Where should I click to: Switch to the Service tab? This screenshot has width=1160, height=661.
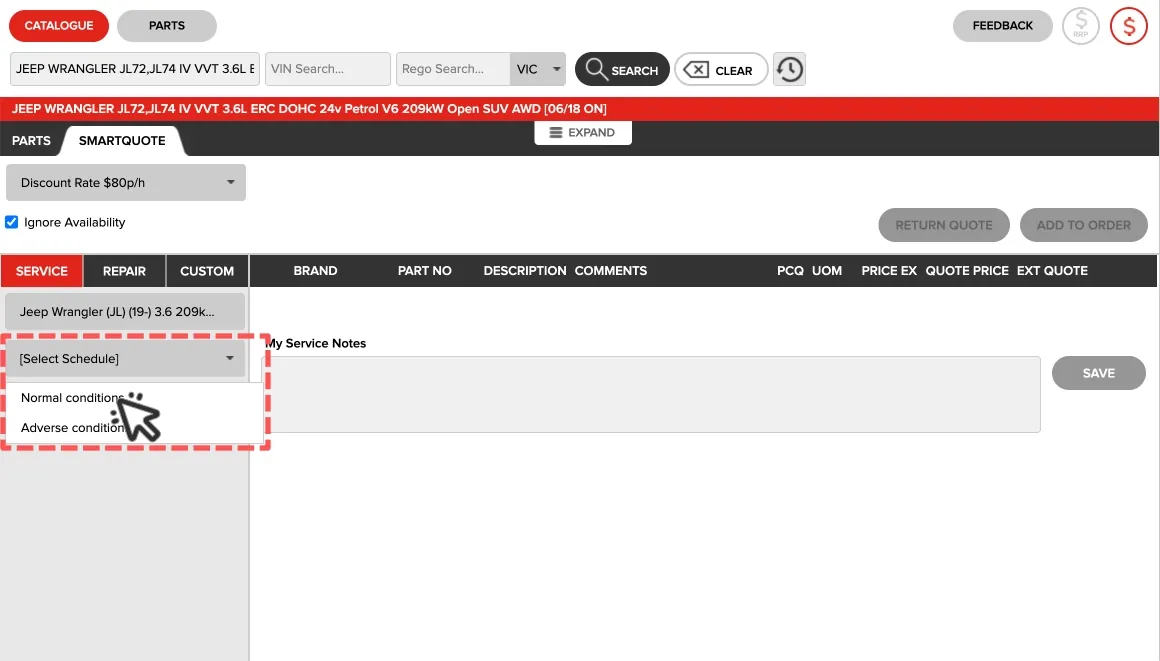pyautogui.click(x=41, y=271)
